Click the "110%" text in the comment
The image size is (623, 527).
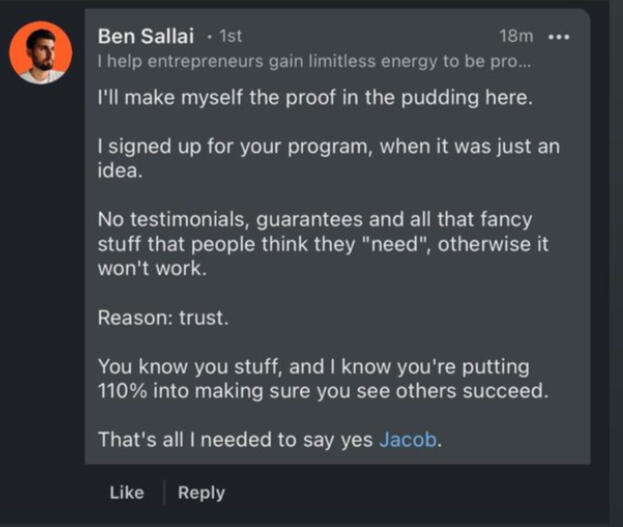[122, 391]
